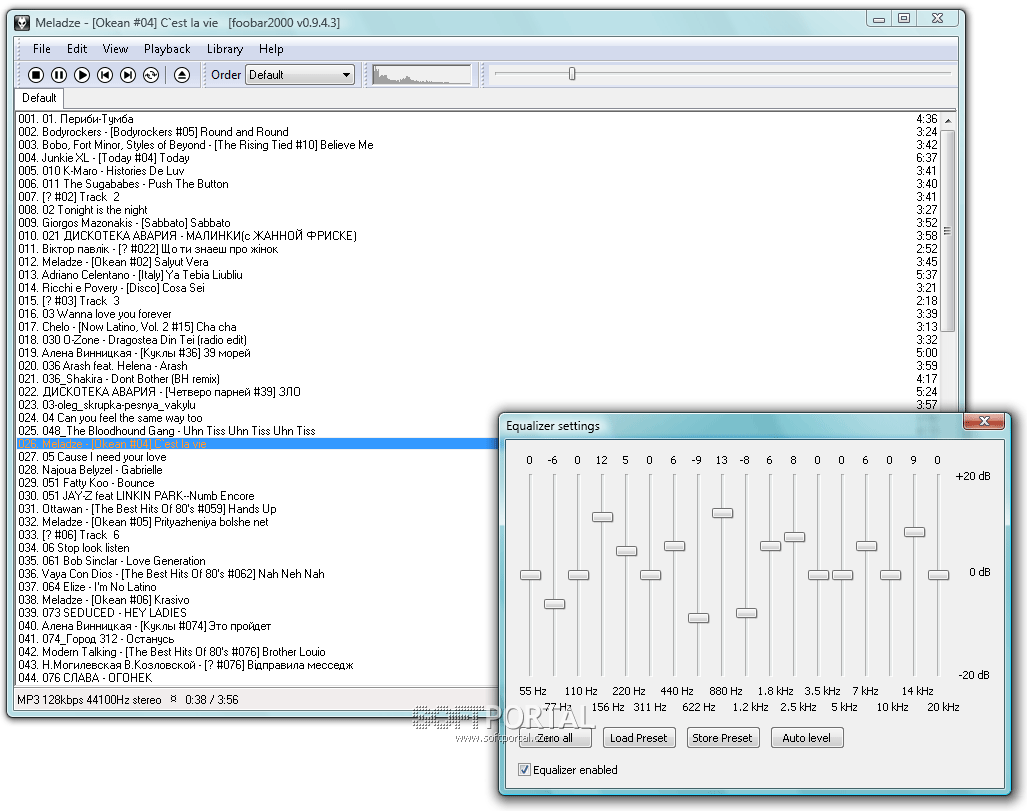The width and height of the screenshot is (1027, 811).
Task: Open the View menu
Action: (115, 49)
